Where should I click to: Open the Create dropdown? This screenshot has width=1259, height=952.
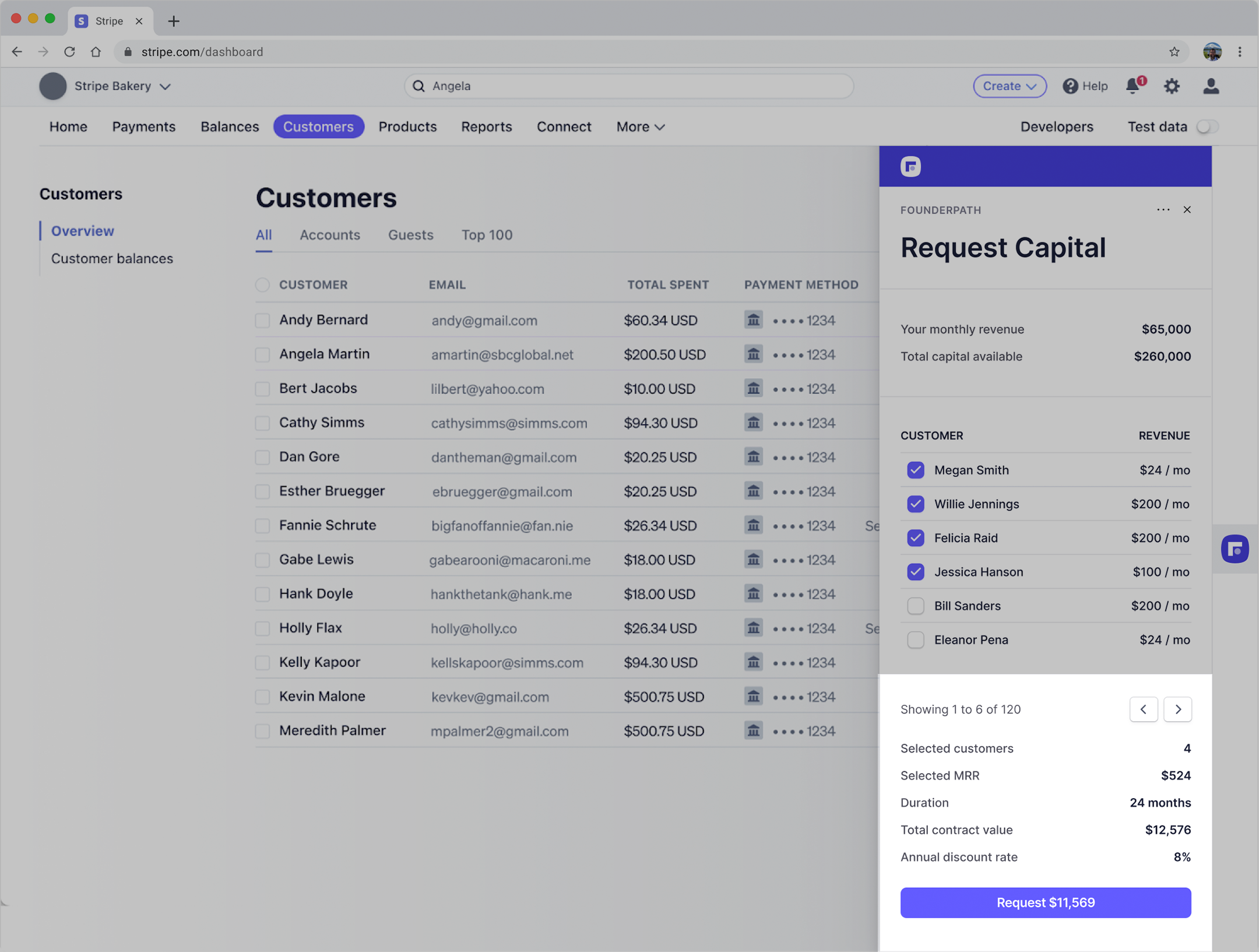[x=1009, y=86]
